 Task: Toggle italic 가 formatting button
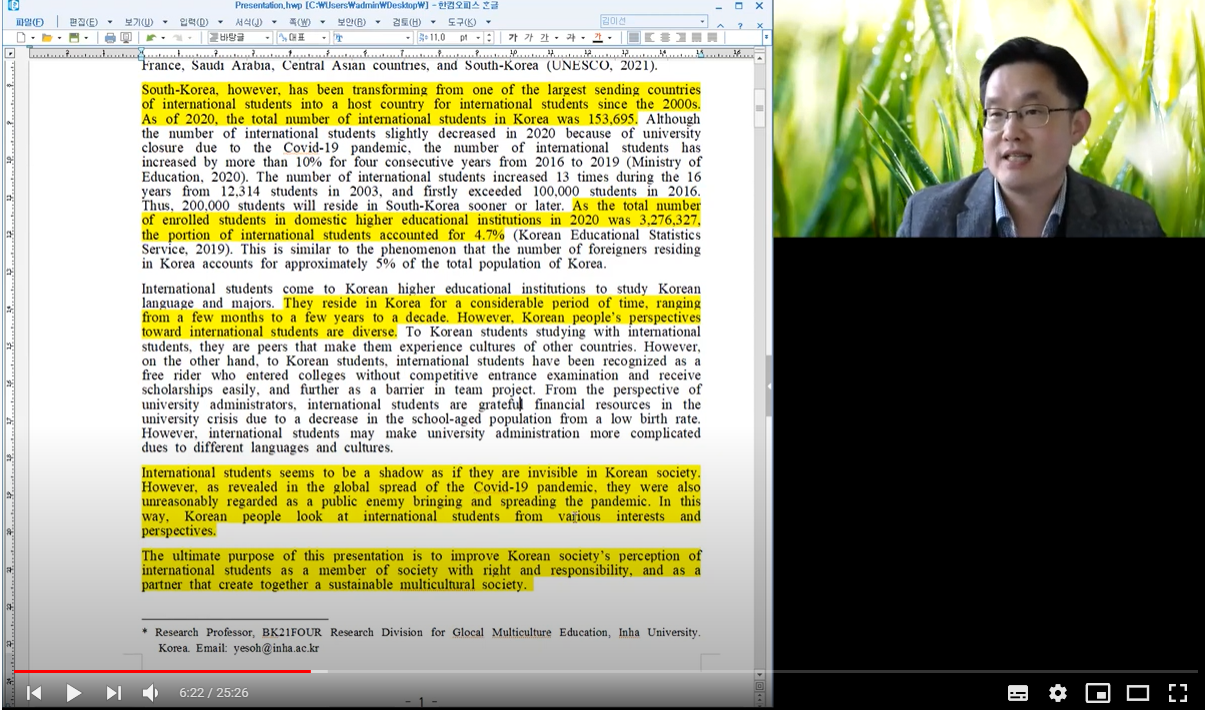point(528,38)
